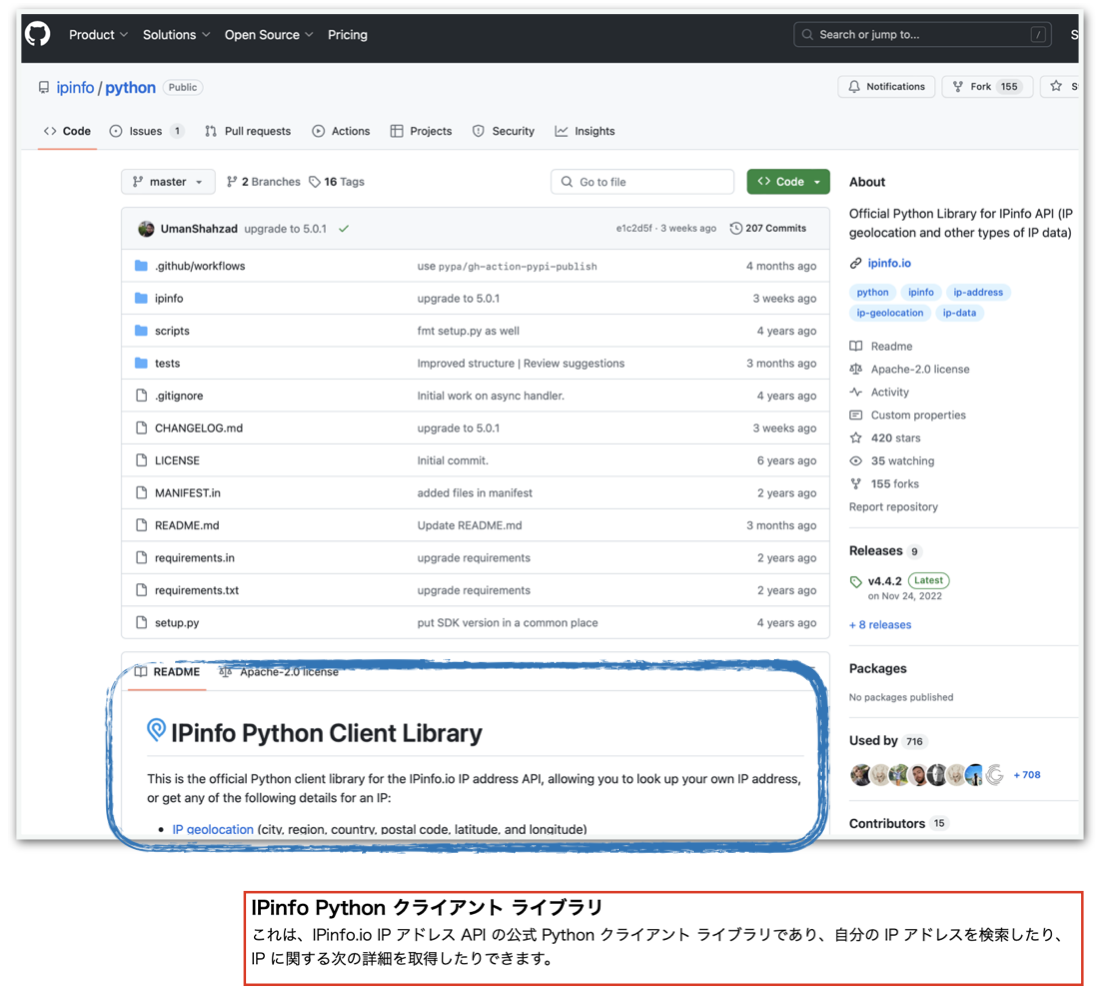
Task: Open the master branch dropdown
Action: click(x=168, y=181)
